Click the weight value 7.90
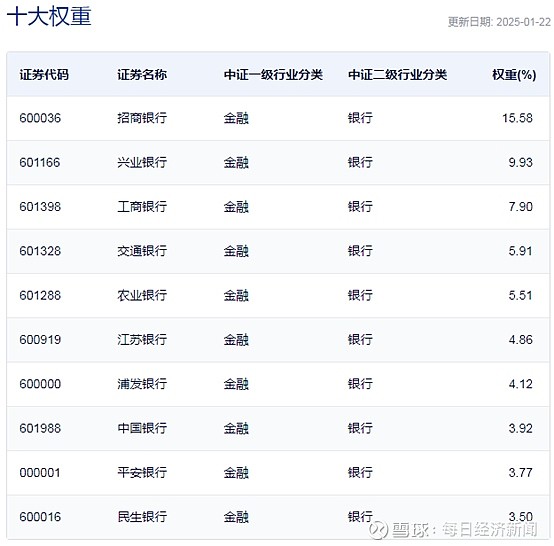Screen dimensions: 554x546 pyautogui.click(x=520, y=207)
